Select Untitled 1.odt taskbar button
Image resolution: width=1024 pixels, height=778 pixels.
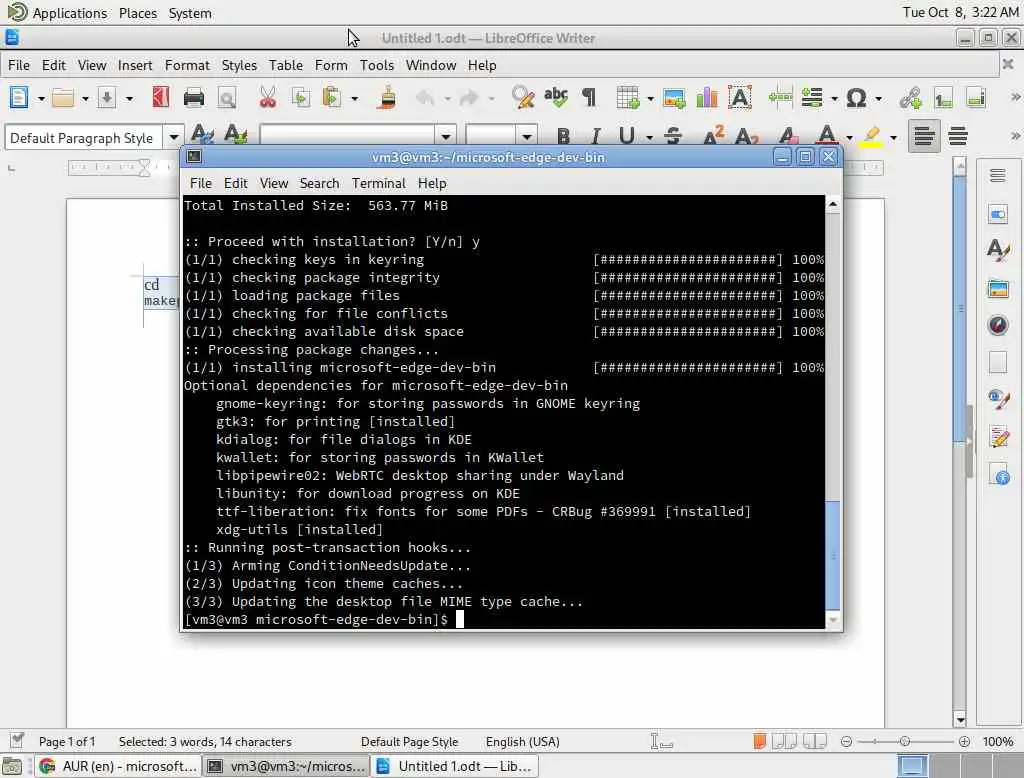click(455, 766)
